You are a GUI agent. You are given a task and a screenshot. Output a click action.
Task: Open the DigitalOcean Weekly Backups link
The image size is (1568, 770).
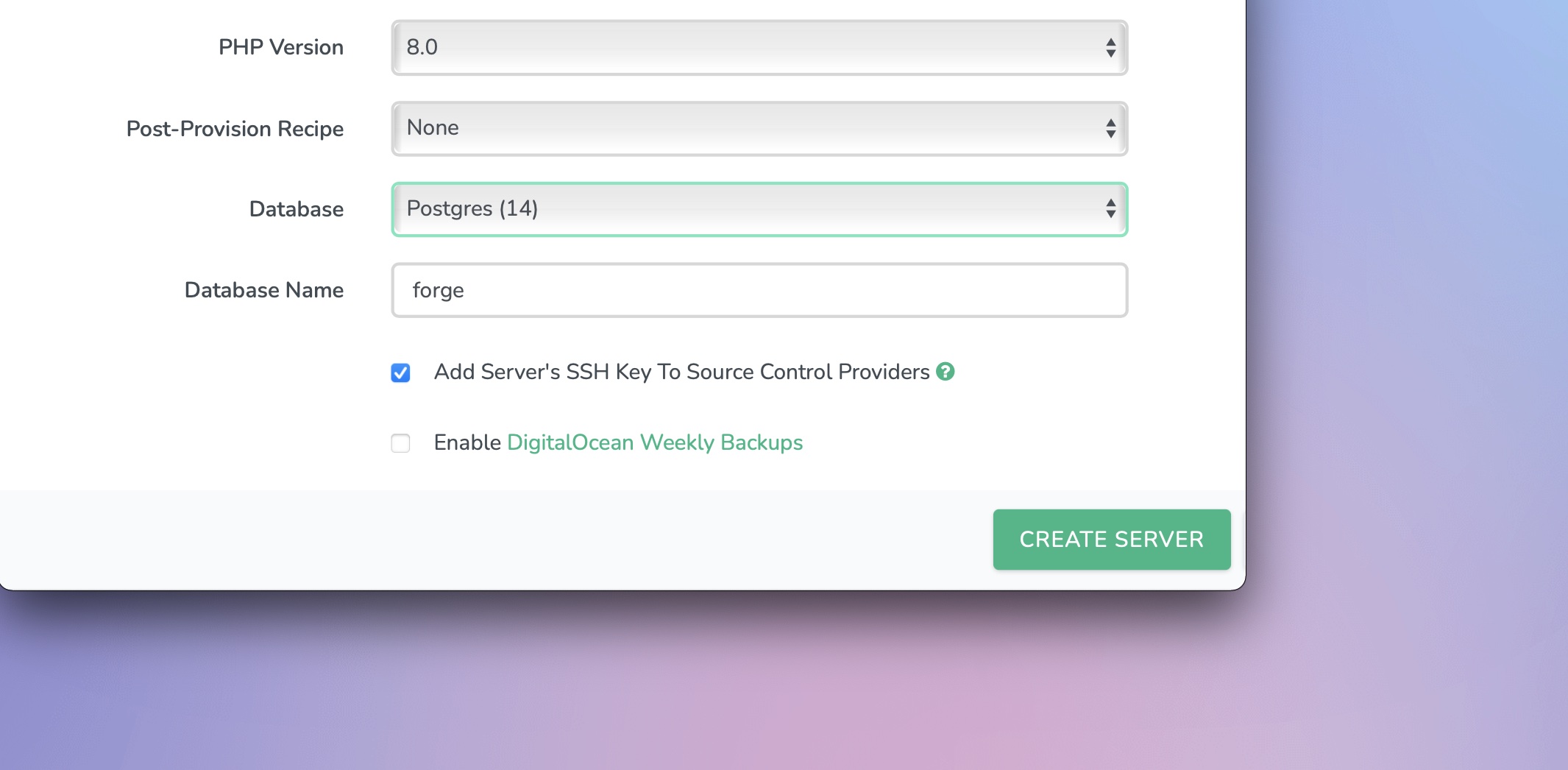click(654, 442)
